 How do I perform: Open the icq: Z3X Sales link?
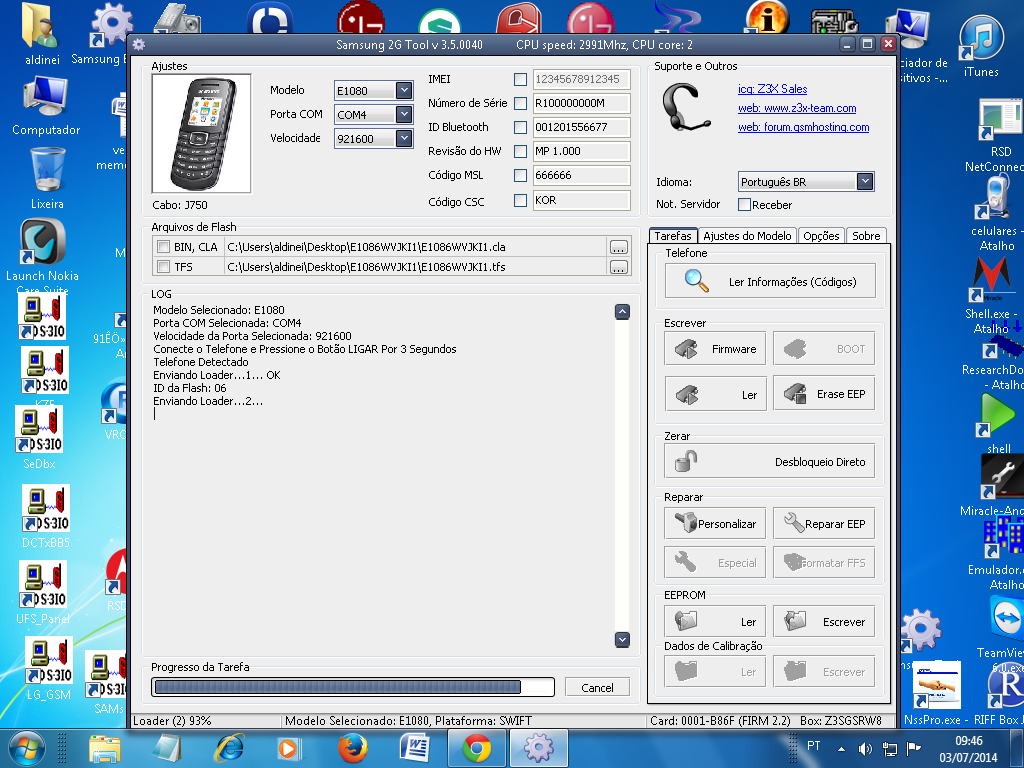(773, 89)
